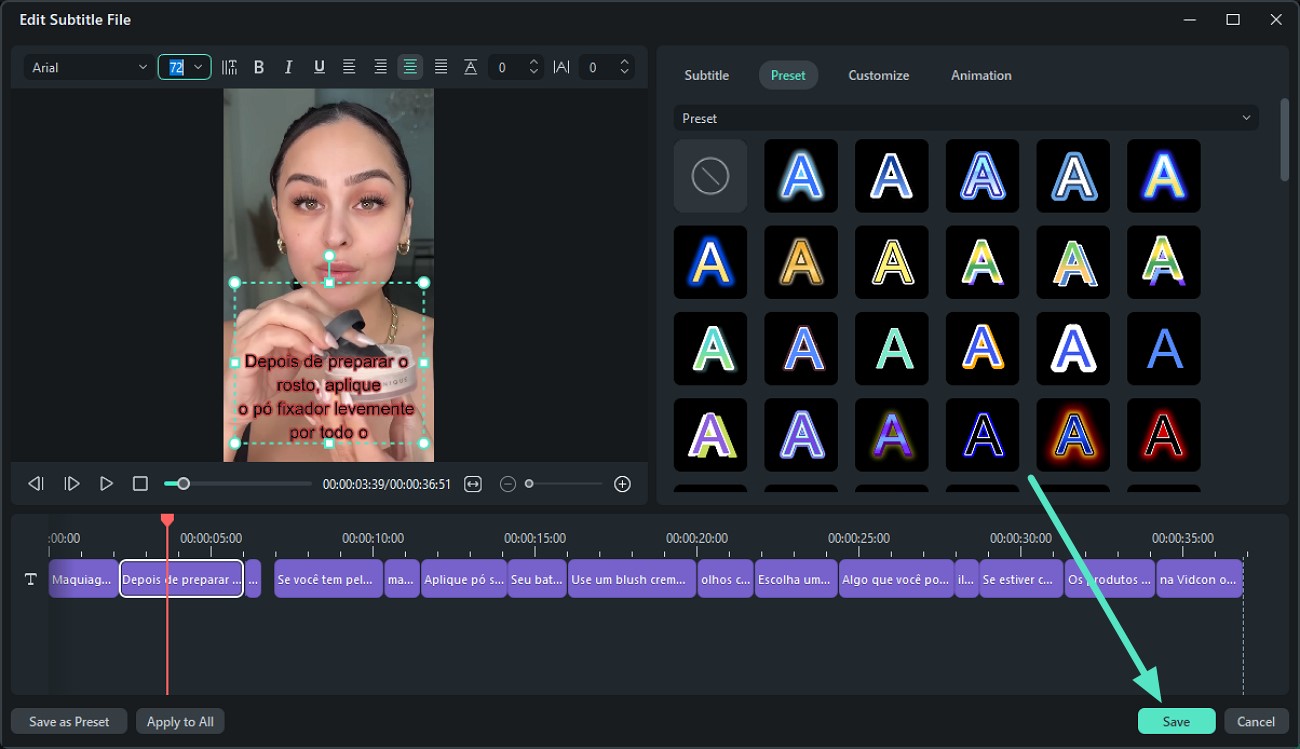This screenshot has width=1300, height=749.
Task: Toggle underline text formatting
Action: [319, 67]
